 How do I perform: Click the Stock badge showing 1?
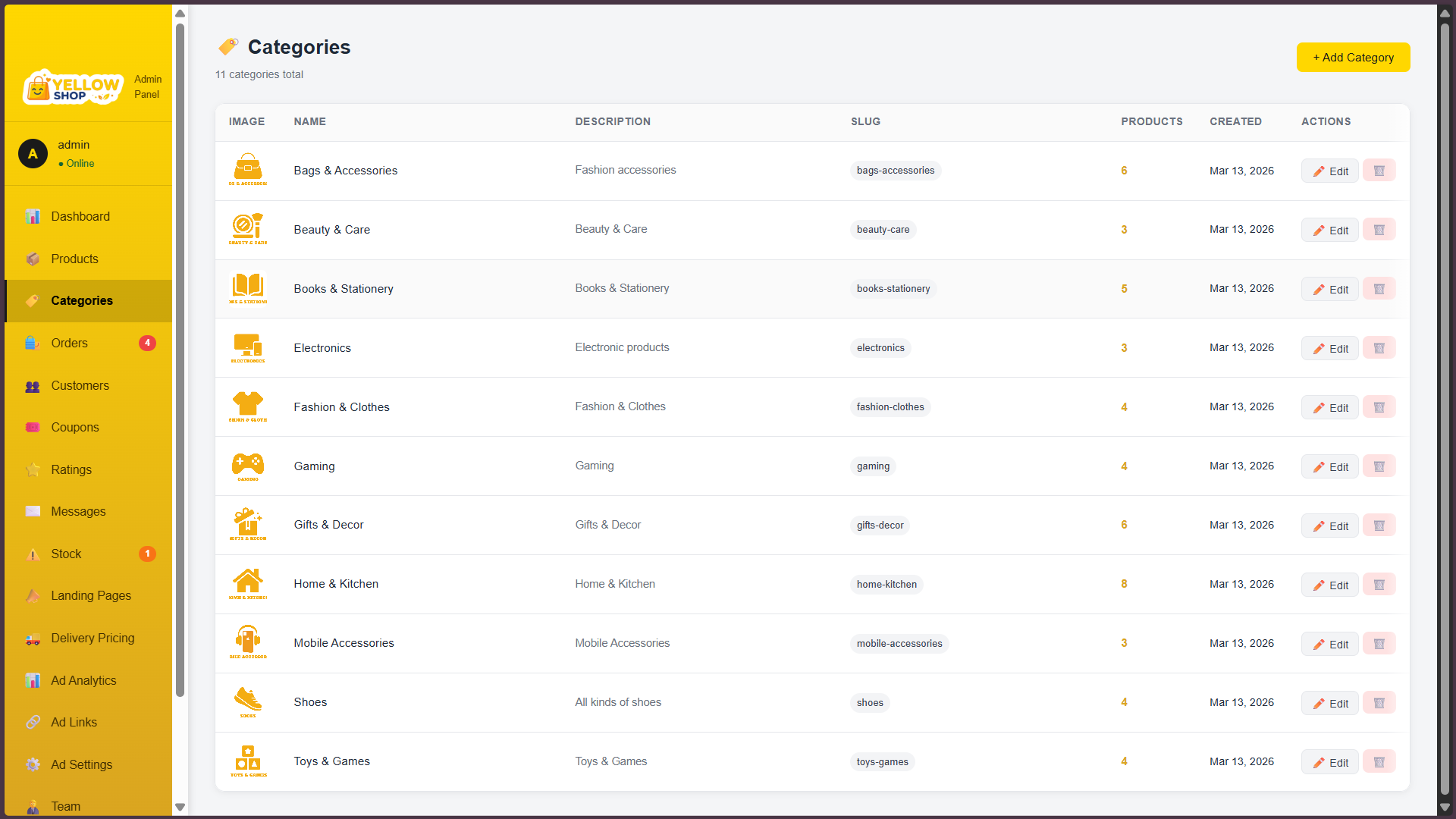point(147,554)
